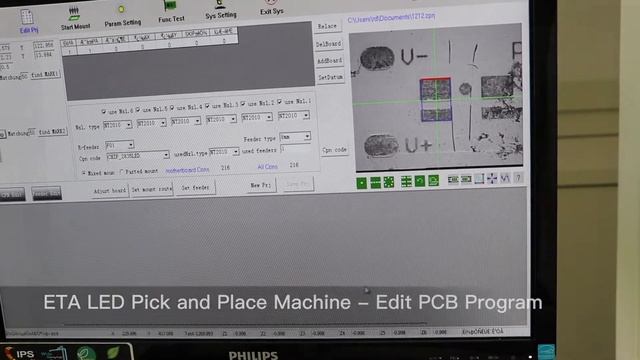Toggle the use Nzl.5 checkbox
Viewport: 640px width, 360px height.
[138, 109]
